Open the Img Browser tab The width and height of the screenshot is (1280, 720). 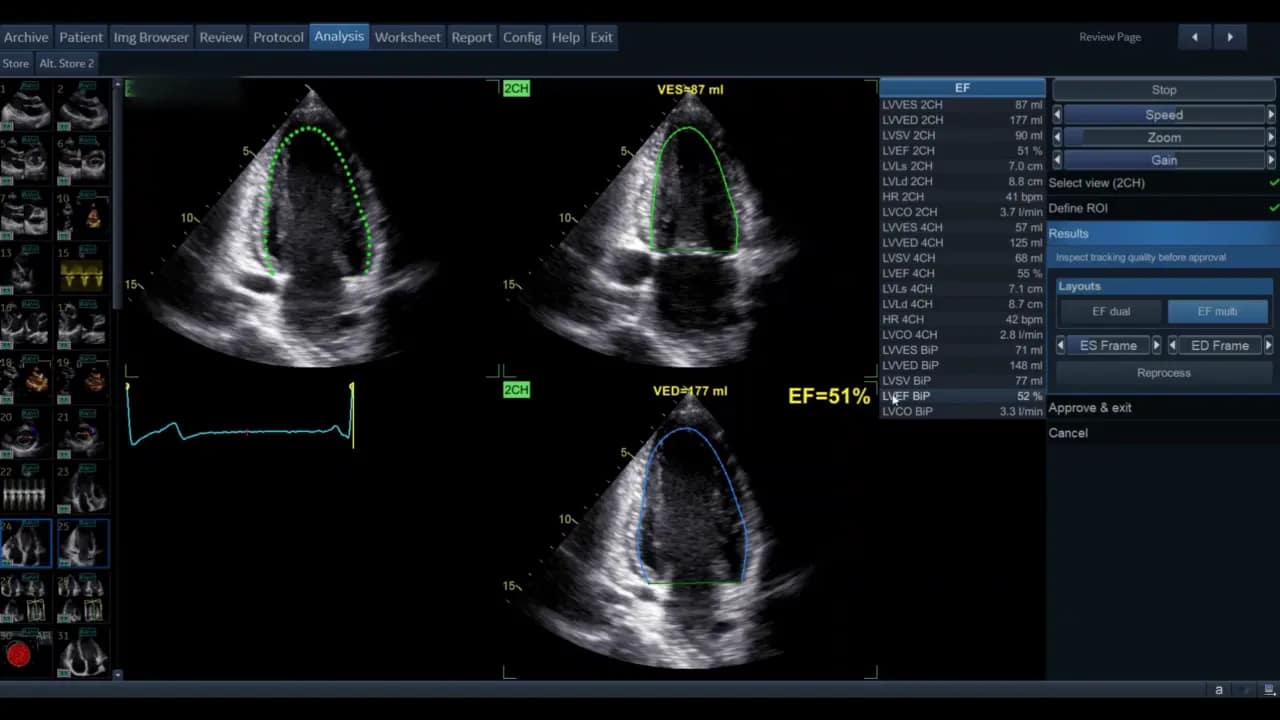pyautogui.click(x=151, y=37)
